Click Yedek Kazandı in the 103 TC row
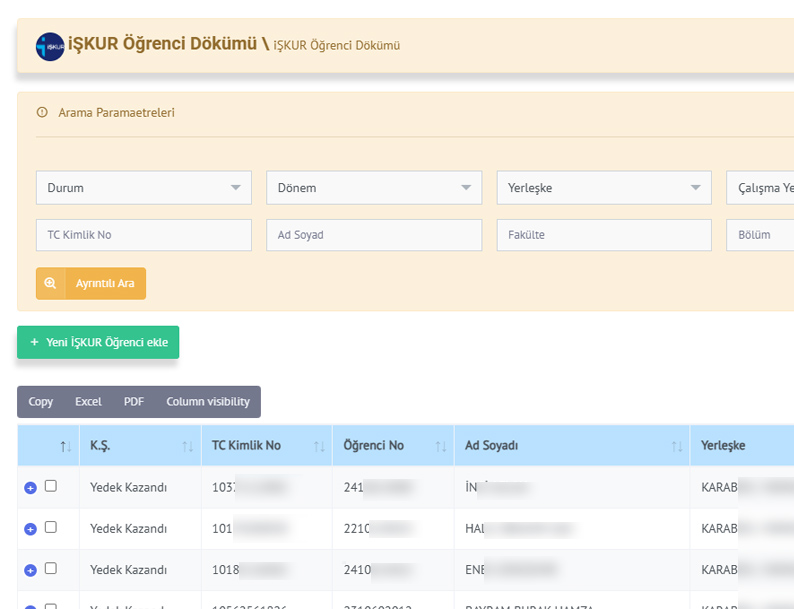 pyautogui.click(x=129, y=488)
